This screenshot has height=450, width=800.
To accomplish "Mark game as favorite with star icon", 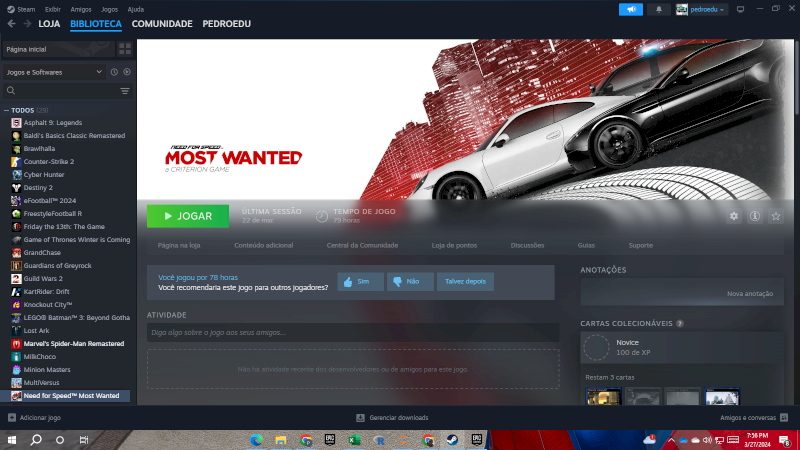I will pyautogui.click(x=776, y=216).
